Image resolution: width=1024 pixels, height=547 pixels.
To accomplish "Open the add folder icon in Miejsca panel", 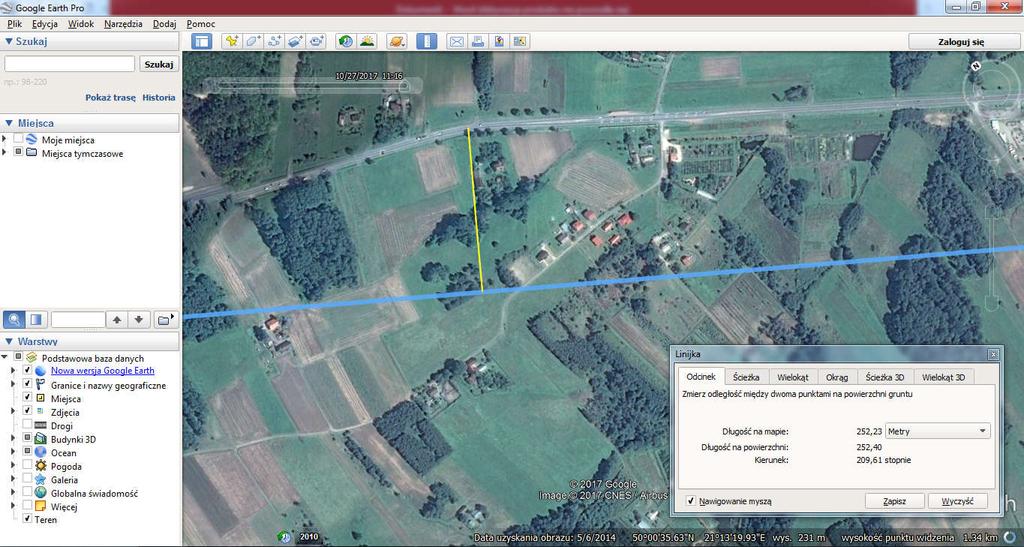I will [165, 320].
